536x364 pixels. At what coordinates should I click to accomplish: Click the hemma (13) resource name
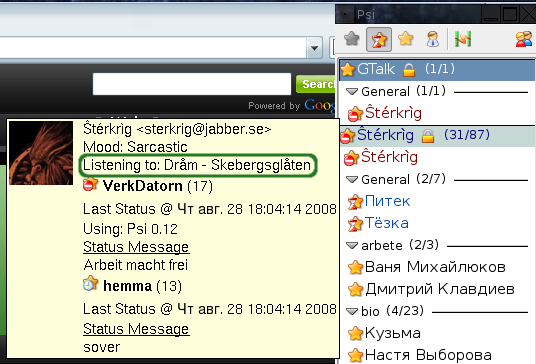point(142,286)
